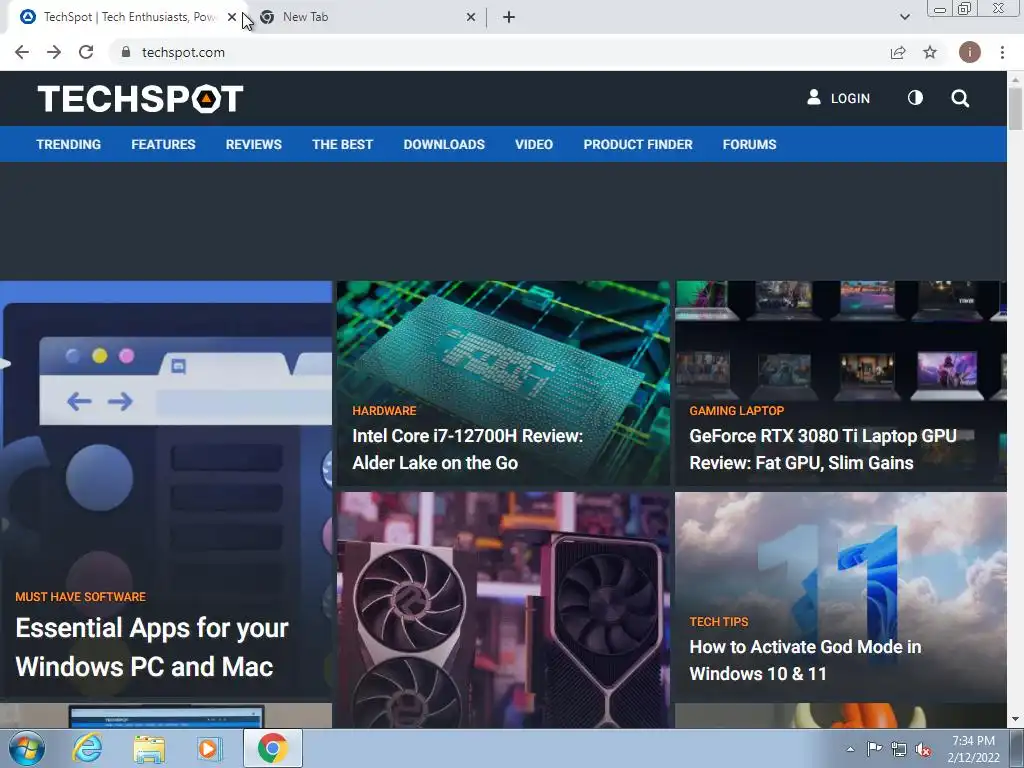Go to the VIDEO section
This screenshot has height=768, width=1024.
click(534, 144)
